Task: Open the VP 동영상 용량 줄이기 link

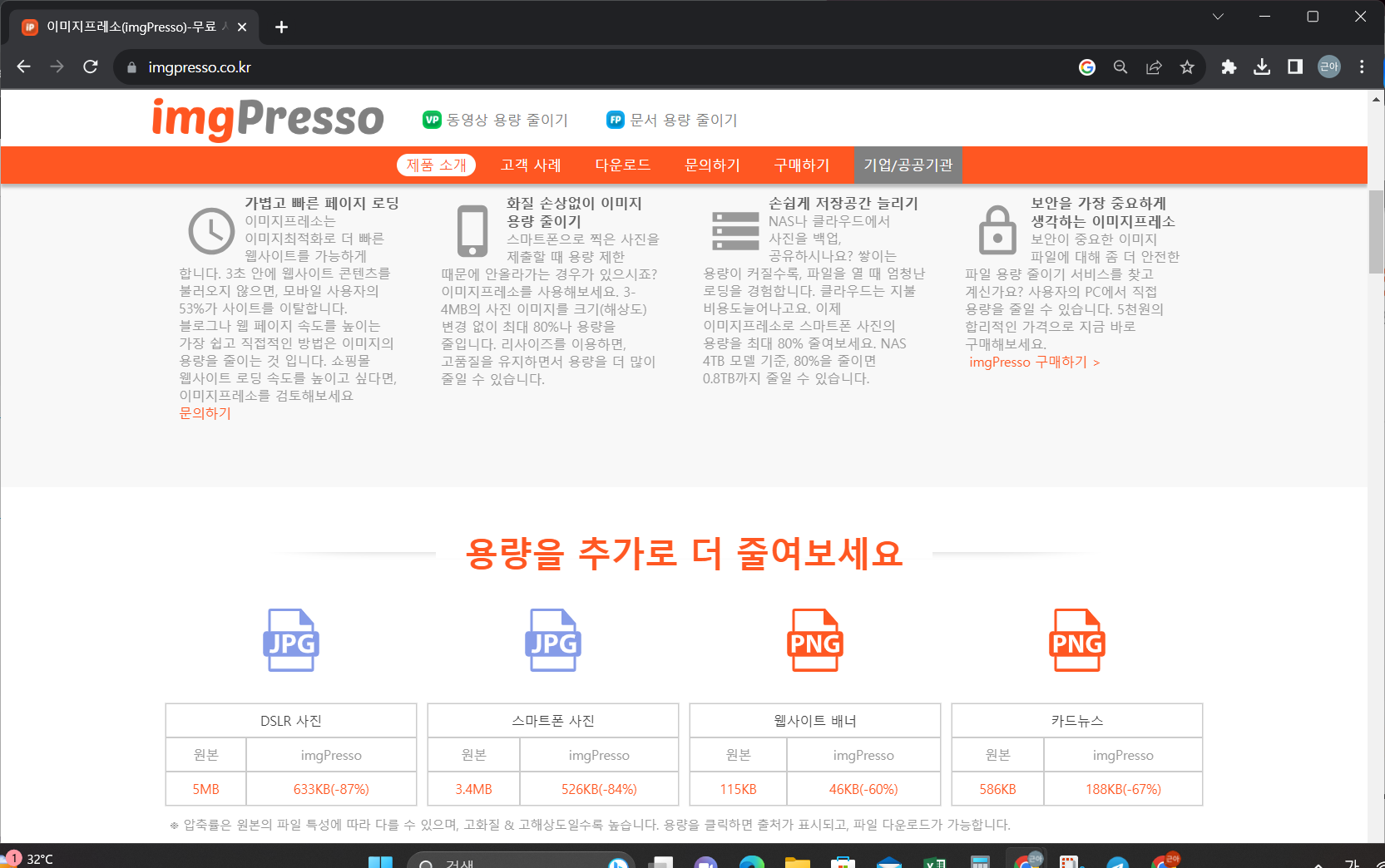Action: (495, 120)
